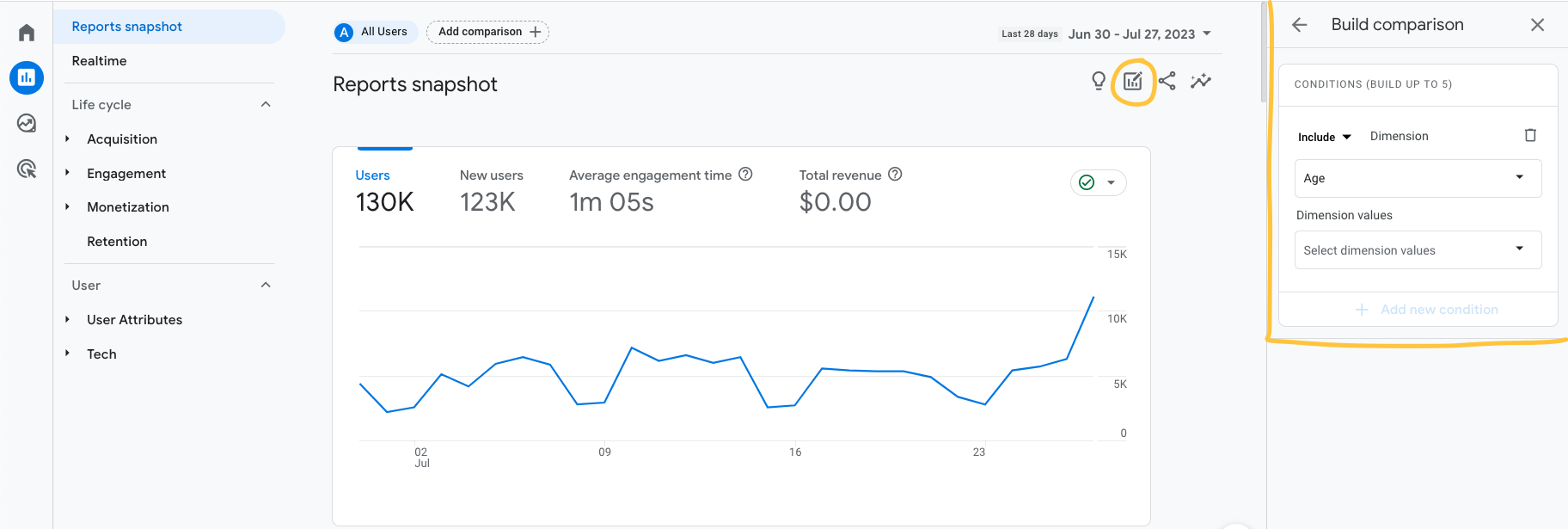
Task: Click the Insights lightbulb icon
Action: pos(1099,81)
